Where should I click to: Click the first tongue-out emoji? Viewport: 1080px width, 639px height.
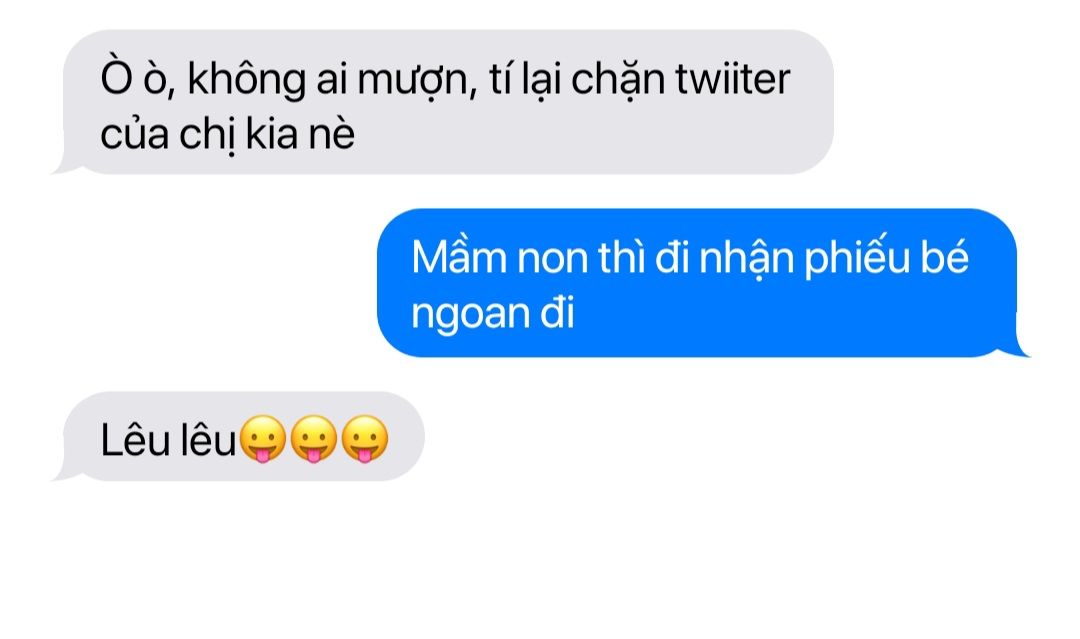[262, 439]
